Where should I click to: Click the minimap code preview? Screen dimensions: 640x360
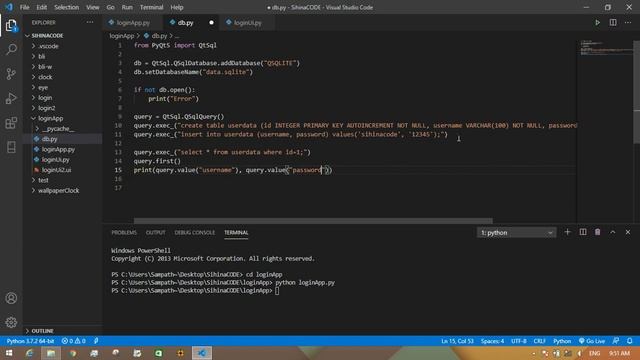(606, 47)
